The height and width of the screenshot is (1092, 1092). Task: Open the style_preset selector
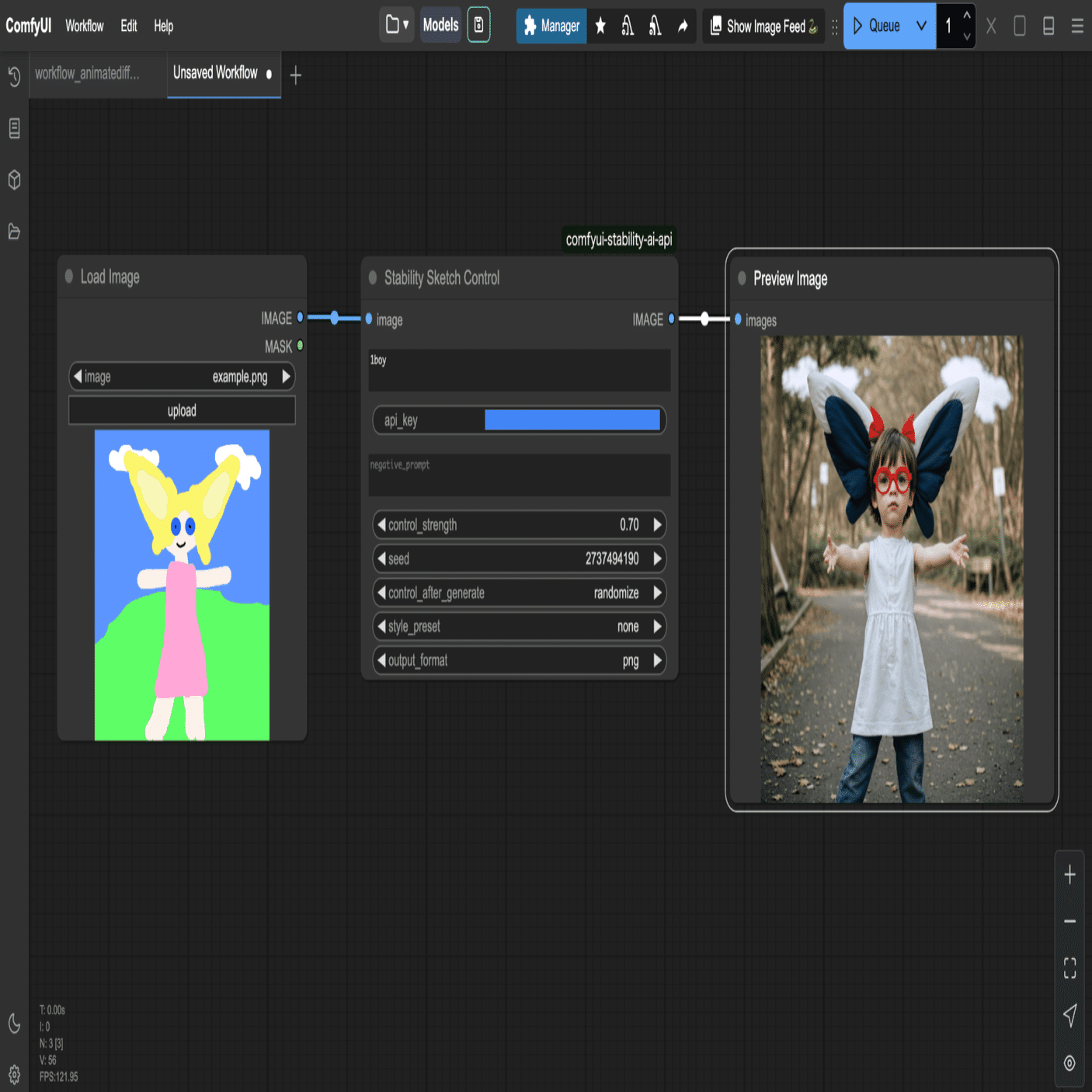click(x=520, y=627)
